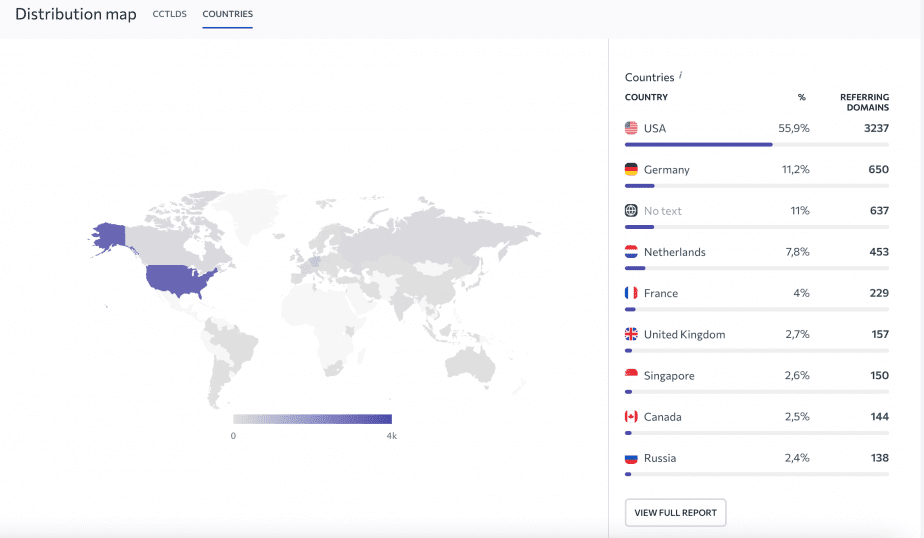Click the highlighted United States on the map
This screenshot has height=538, width=924.
tap(178, 280)
